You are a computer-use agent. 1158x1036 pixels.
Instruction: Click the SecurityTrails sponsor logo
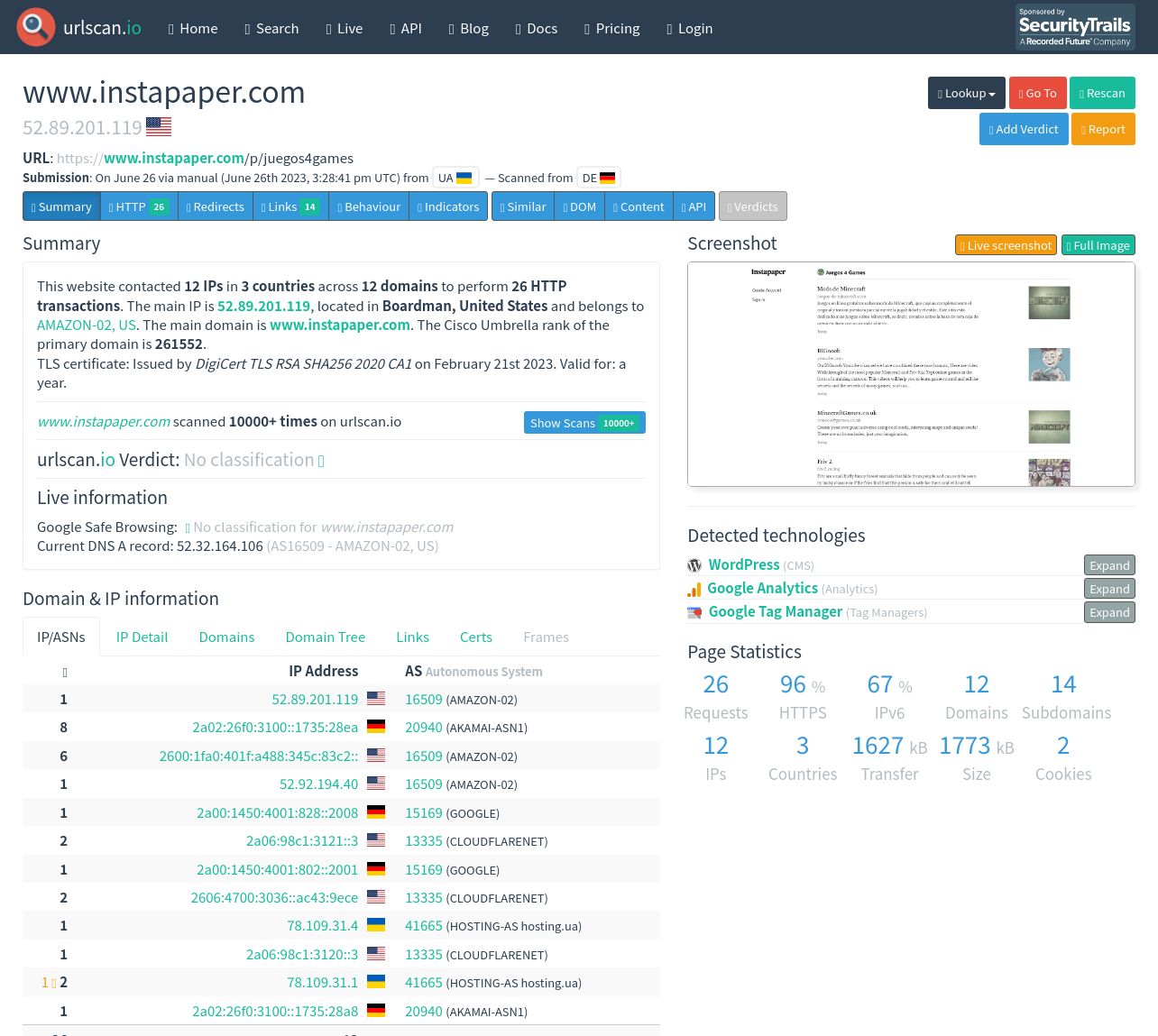click(1075, 27)
